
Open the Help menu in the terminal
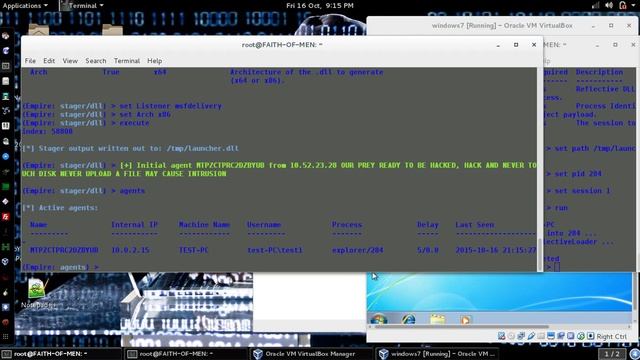pos(155,61)
